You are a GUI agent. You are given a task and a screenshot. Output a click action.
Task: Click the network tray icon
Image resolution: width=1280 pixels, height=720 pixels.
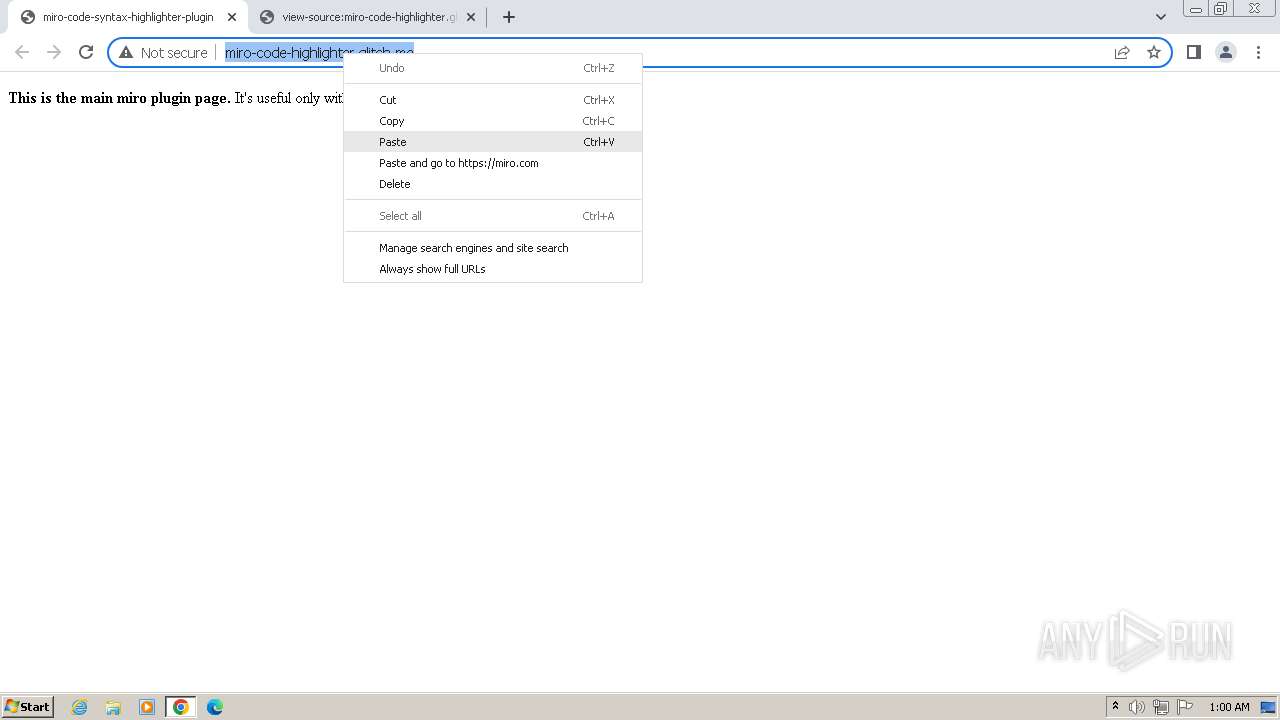pyautogui.click(x=1161, y=707)
